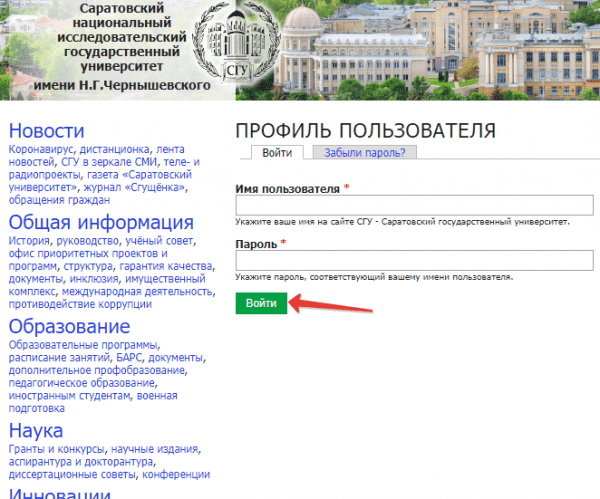Select the Войти tab
Viewport: 600px width, 499px height.
pyautogui.click(x=277, y=153)
